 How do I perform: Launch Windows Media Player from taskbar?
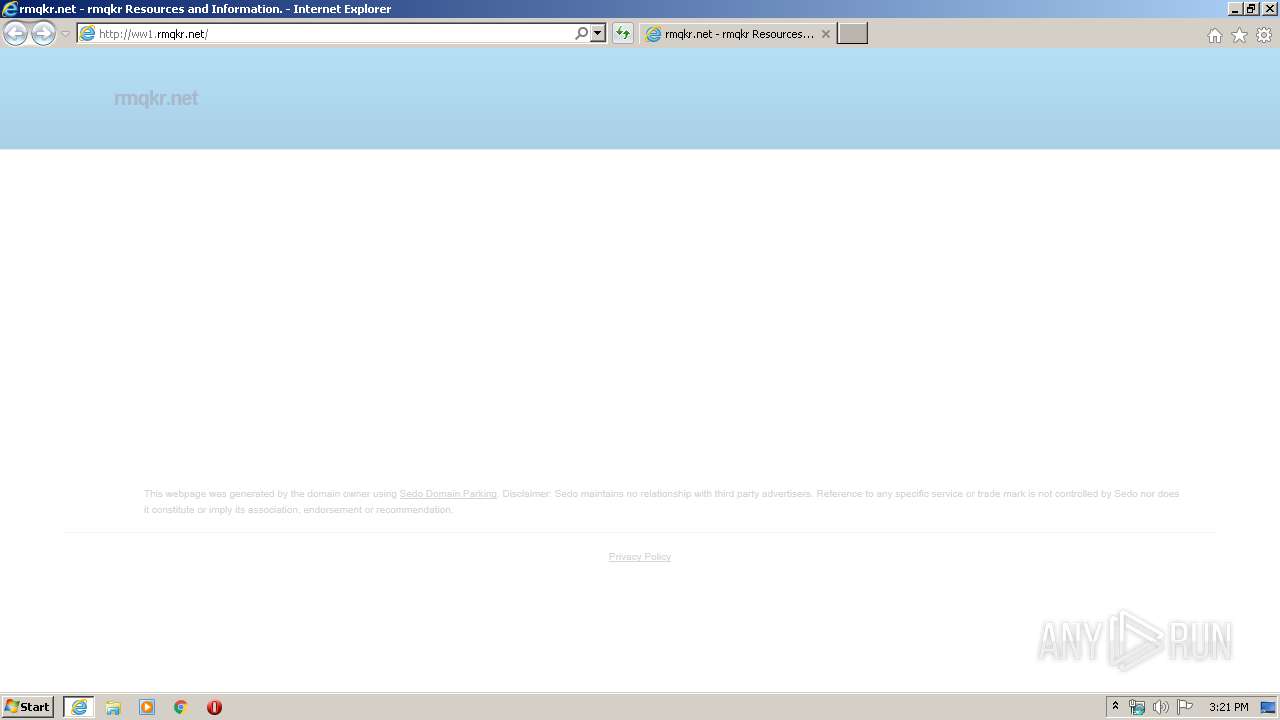click(147, 707)
